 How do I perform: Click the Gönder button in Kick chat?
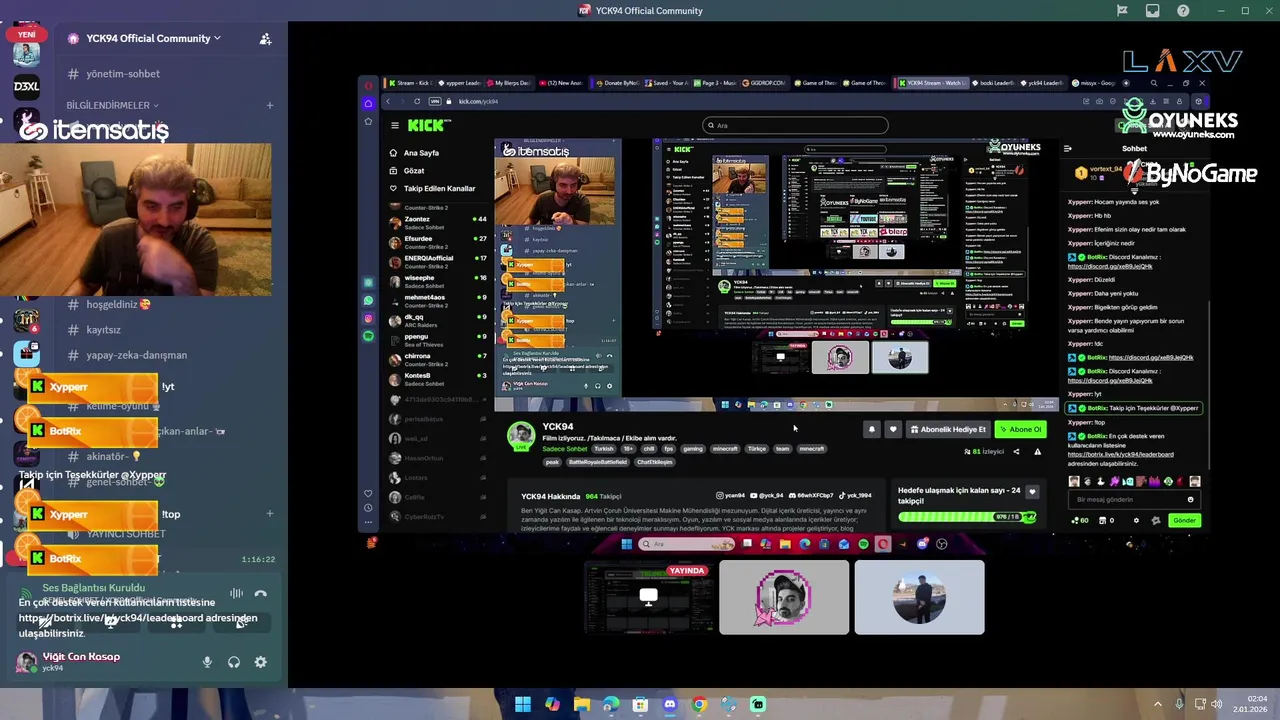(1184, 520)
